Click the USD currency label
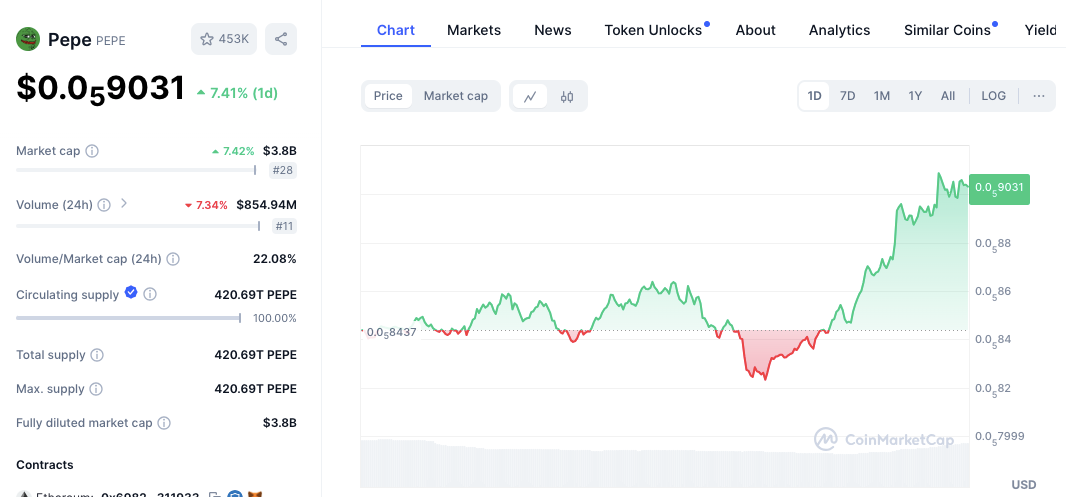Screen dimensions: 1066x497 1024,485
